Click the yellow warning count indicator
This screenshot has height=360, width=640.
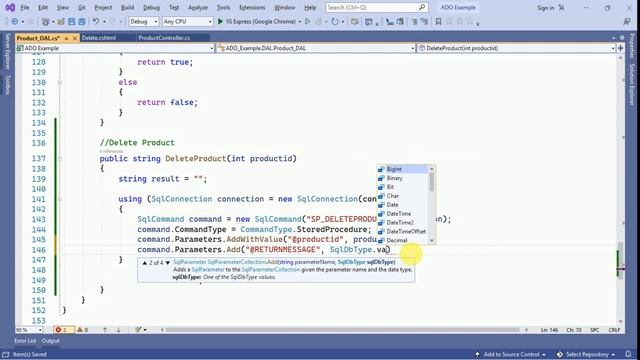(82, 330)
